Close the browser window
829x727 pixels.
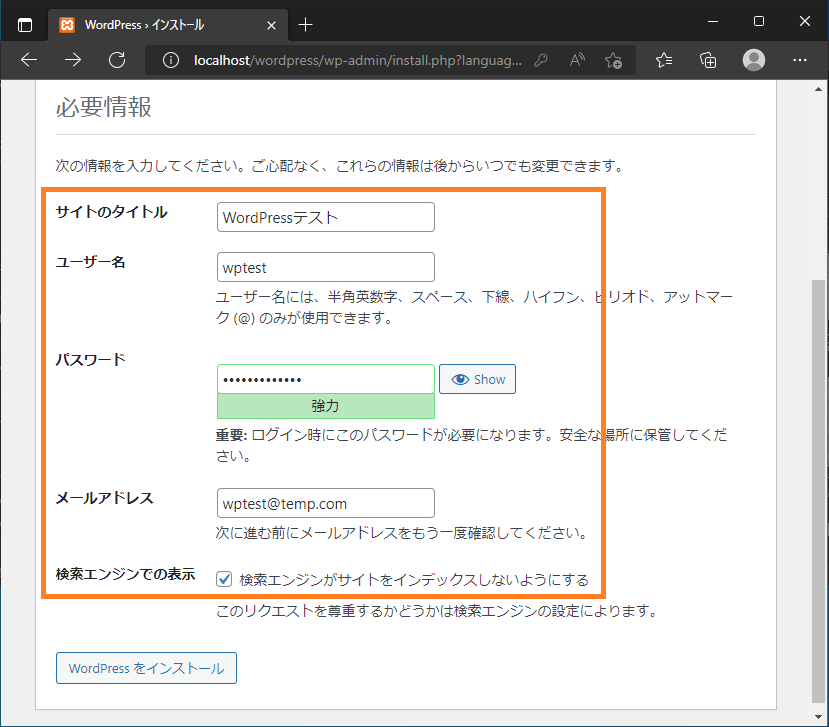tap(805, 22)
